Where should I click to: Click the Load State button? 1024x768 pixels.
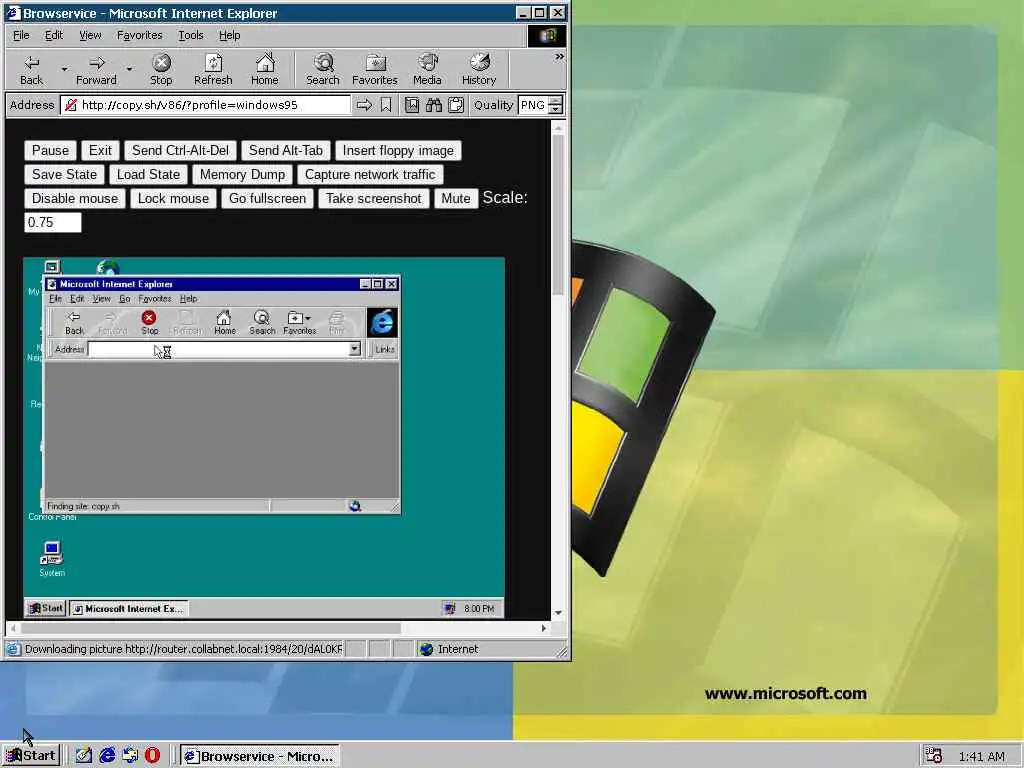pyautogui.click(x=148, y=174)
